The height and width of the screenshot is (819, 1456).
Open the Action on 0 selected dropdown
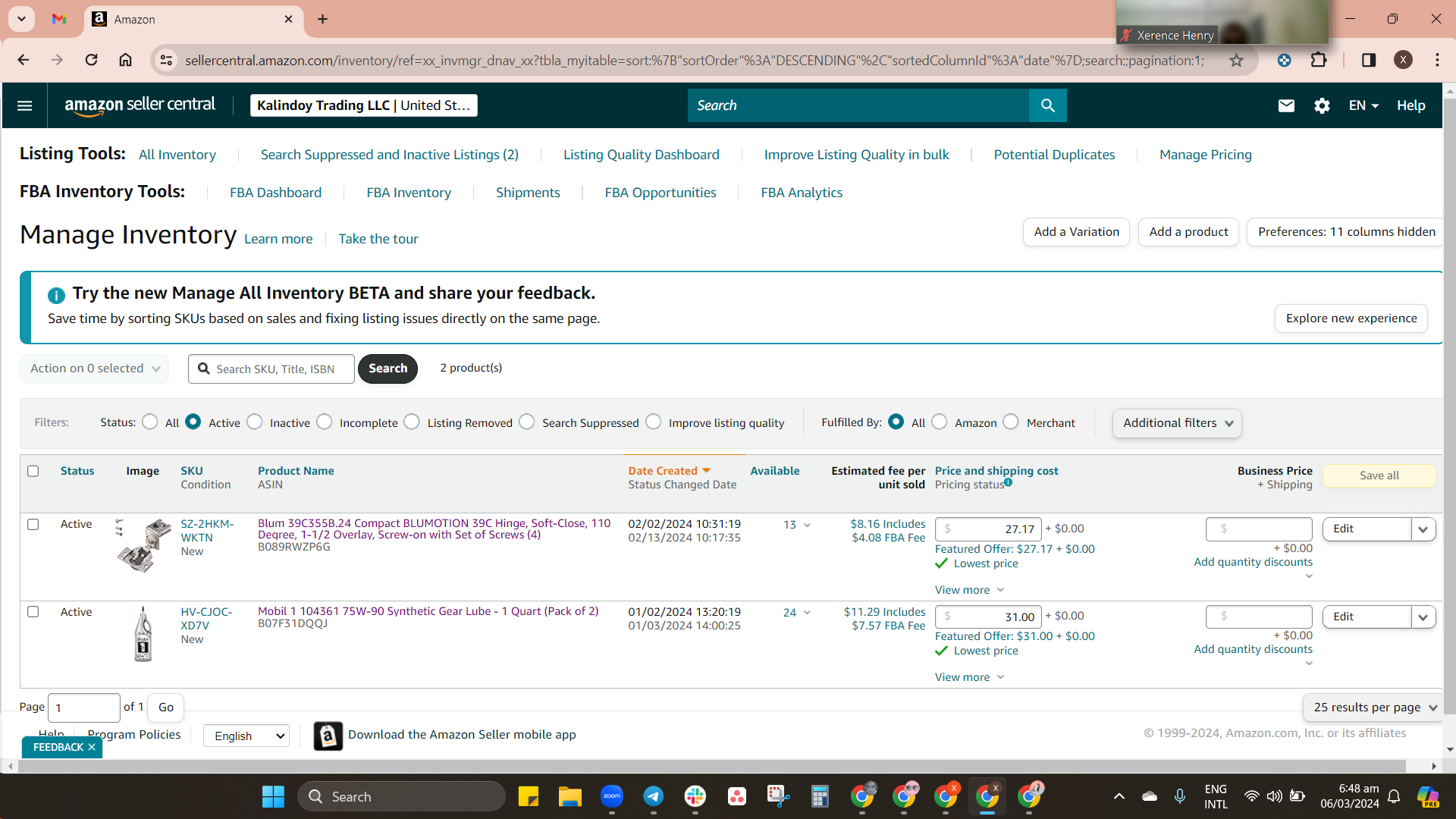95,369
